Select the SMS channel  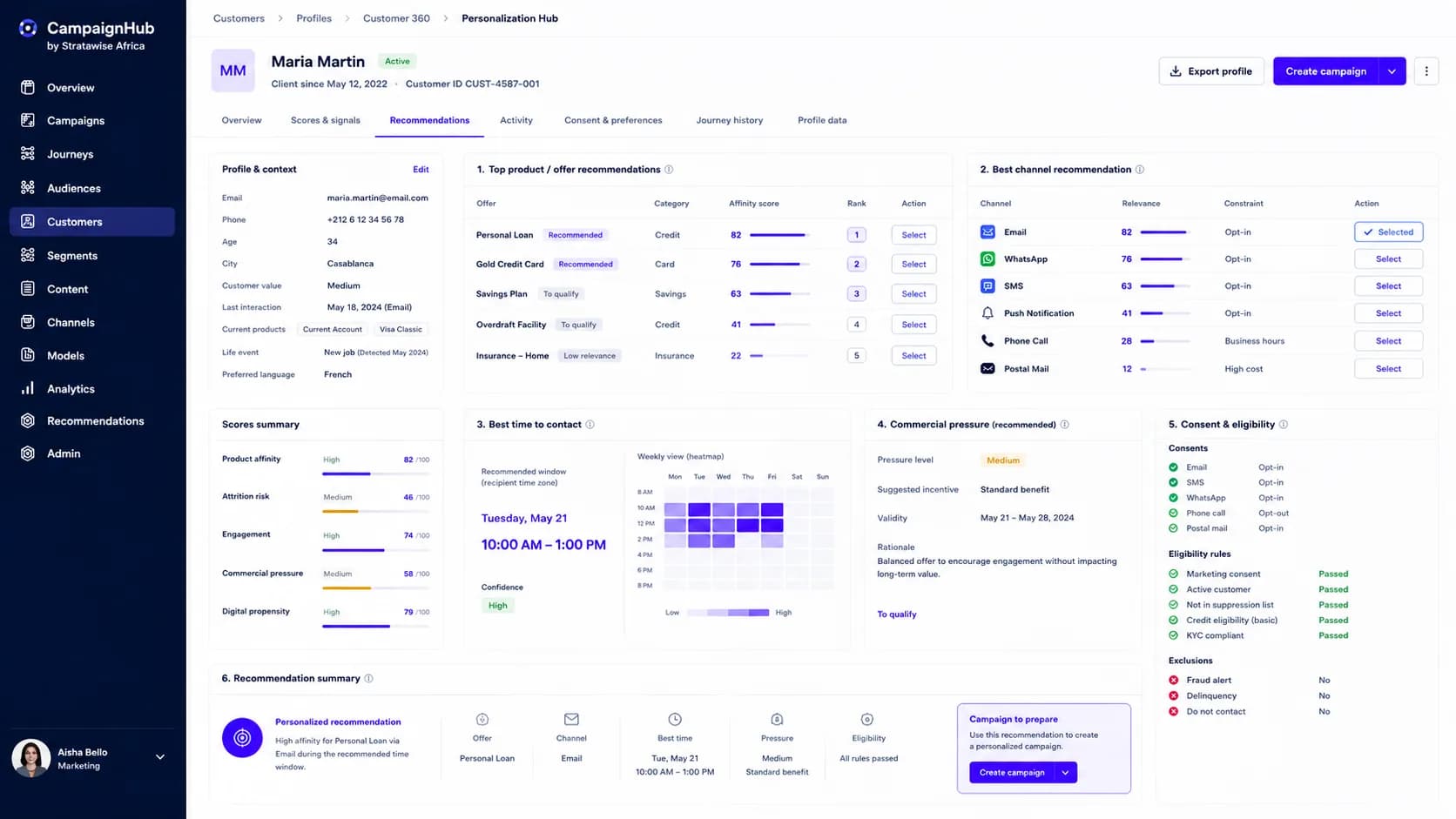pyautogui.click(x=1388, y=286)
